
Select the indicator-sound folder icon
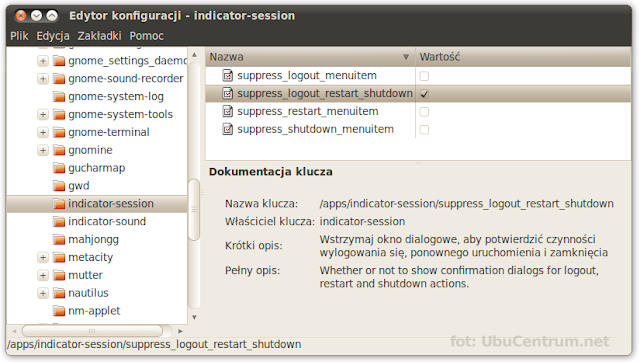(x=59, y=222)
